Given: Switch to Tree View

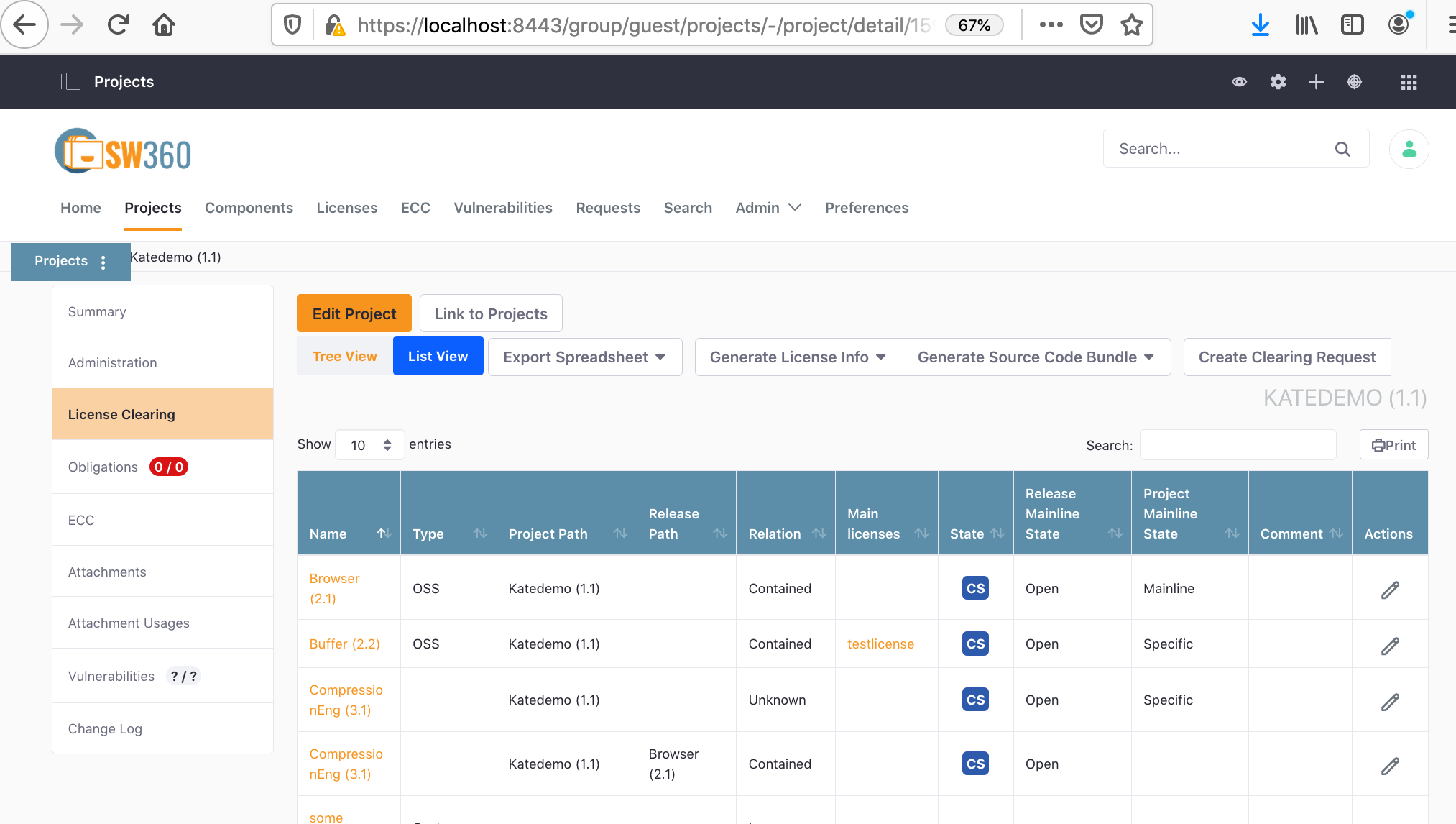Looking at the screenshot, I should coord(344,355).
